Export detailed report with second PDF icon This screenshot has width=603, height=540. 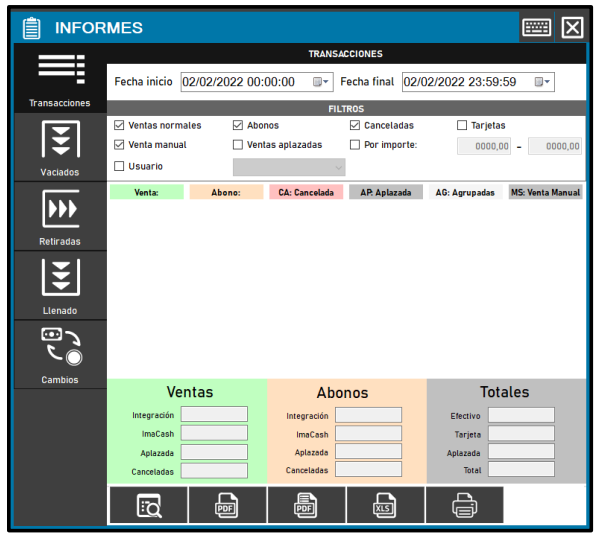(x=306, y=506)
